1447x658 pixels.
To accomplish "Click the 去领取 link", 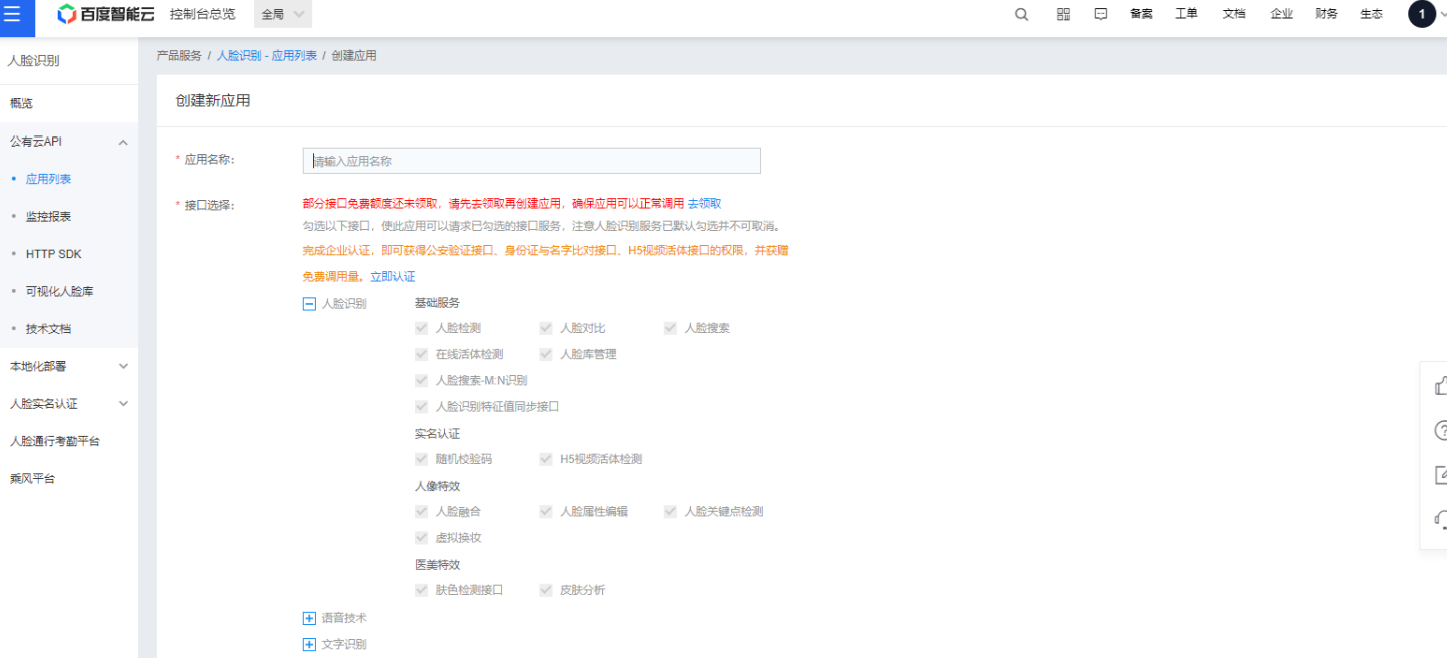I will (704, 203).
